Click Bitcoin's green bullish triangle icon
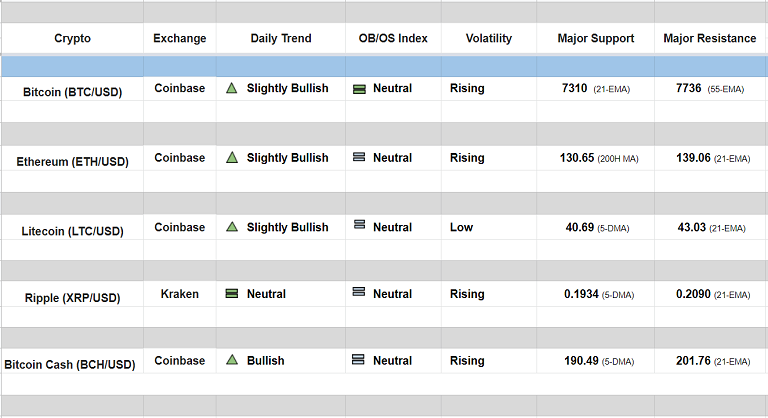768x418 pixels. [232, 88]
